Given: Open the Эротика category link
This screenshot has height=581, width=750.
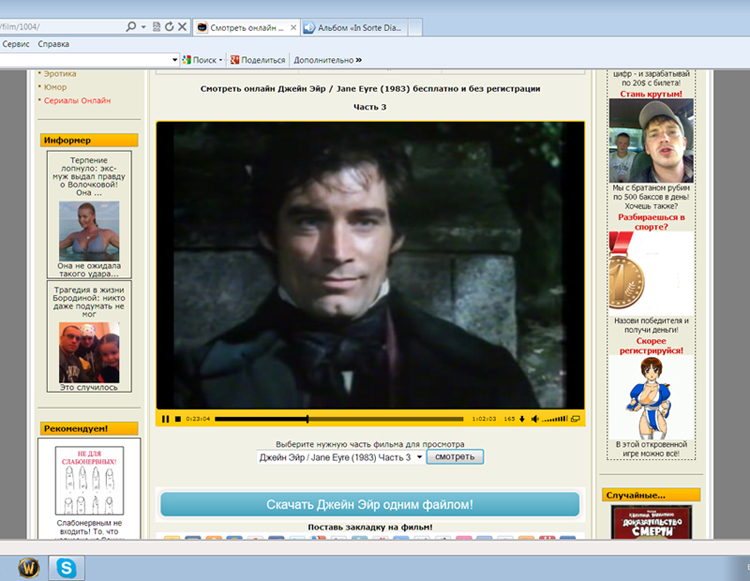Looking at the screenshot, I should [x=60, y=74].
